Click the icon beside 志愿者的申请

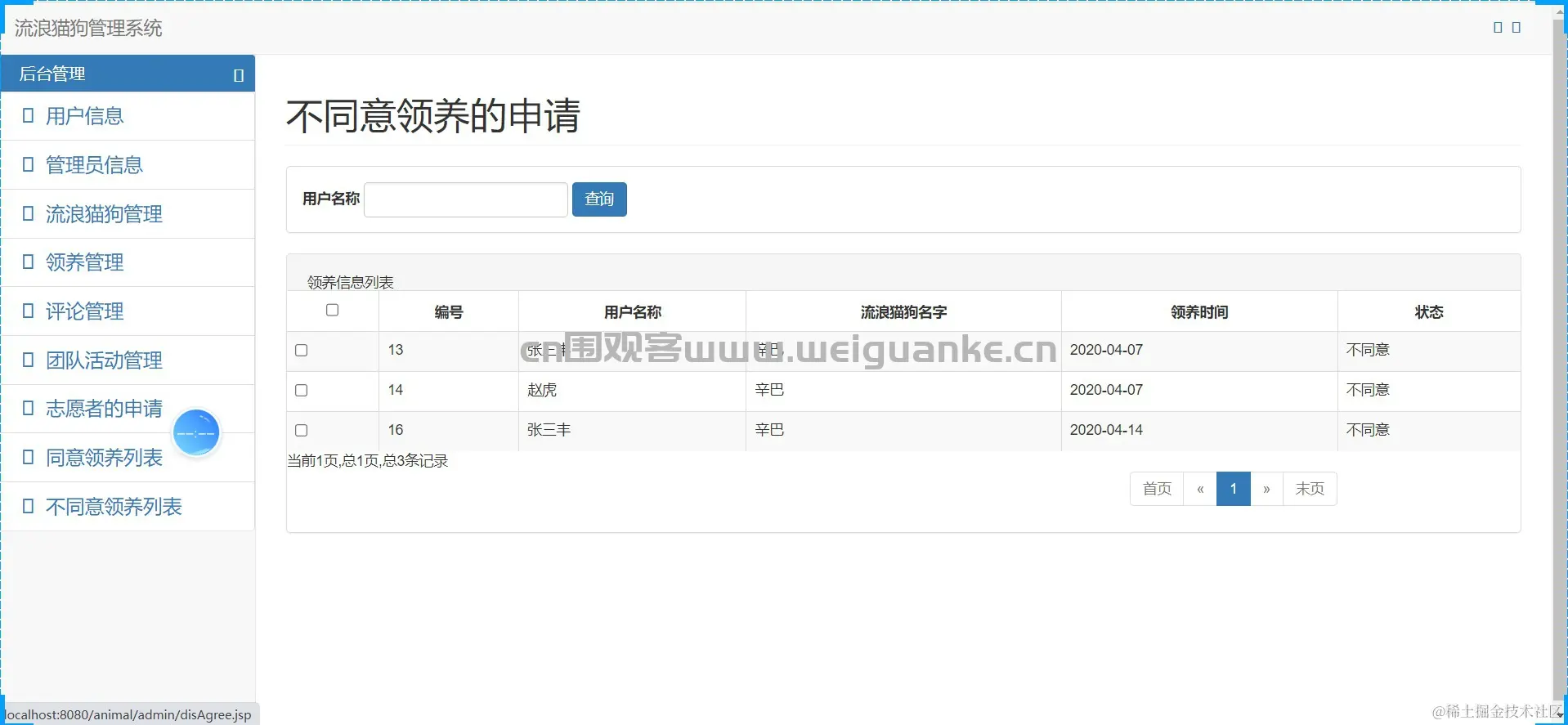[x=28, y=408]
